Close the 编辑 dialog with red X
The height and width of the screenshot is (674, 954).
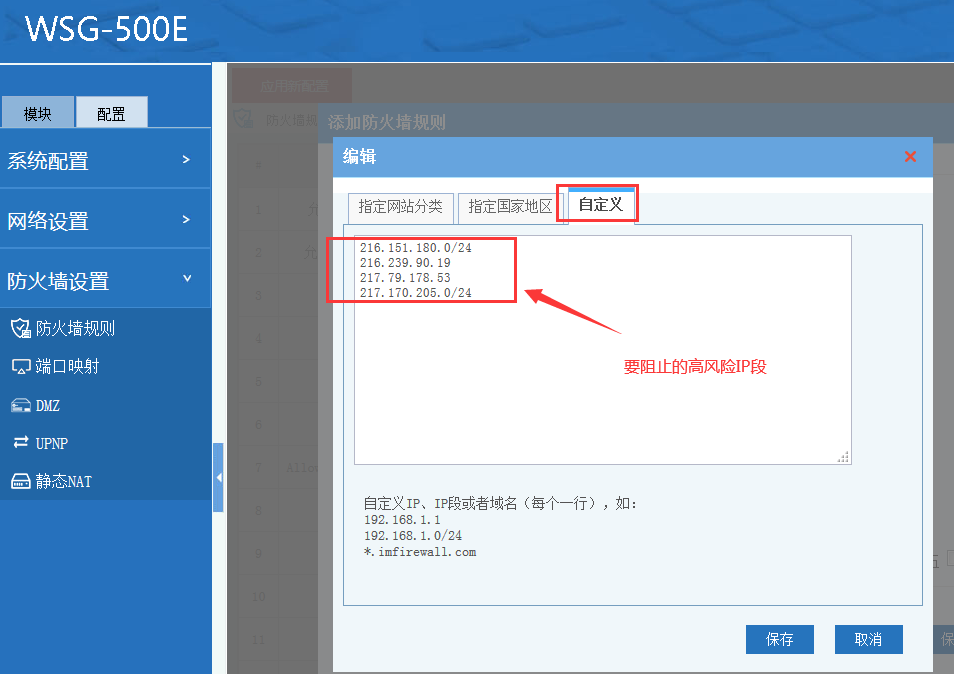(910, 157)
